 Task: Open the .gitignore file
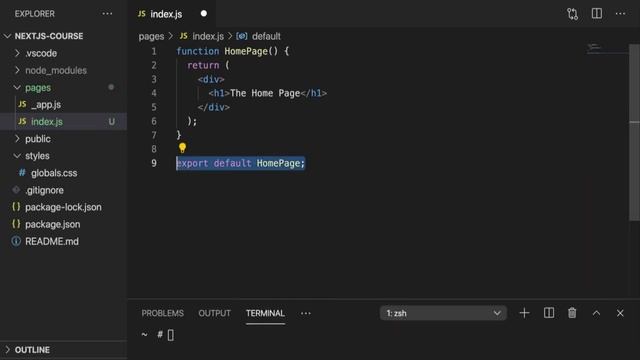tap(44, 190)
